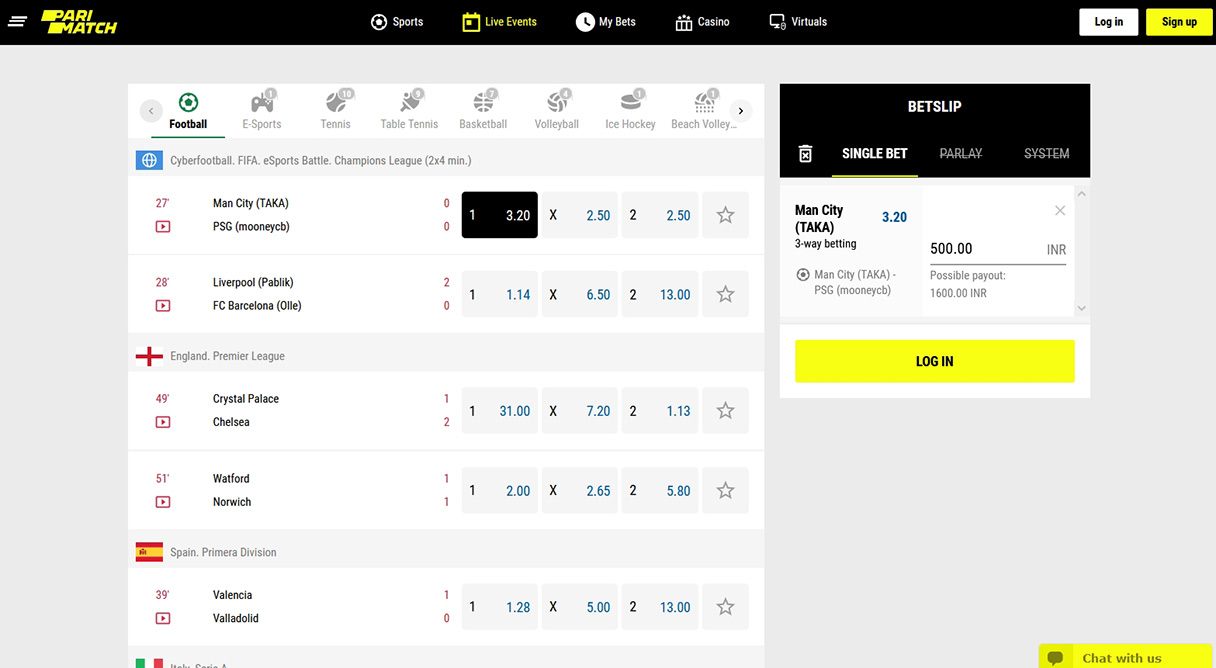The width and height of the screenshot is (1216, 668).
Task: Switch to Parlay tab
Action: [x=961, y=154]
